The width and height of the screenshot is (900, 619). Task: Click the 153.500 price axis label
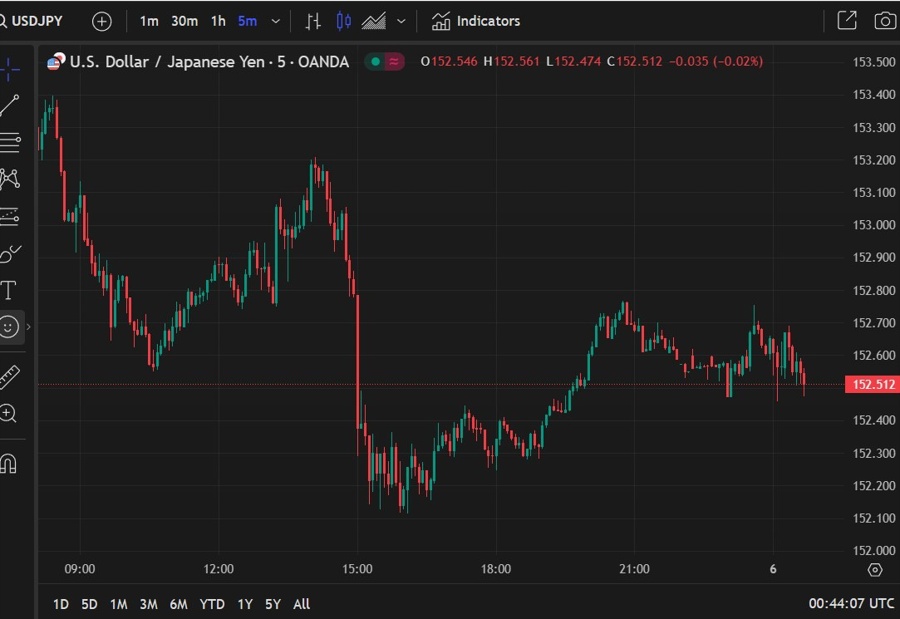click(874, 62)
